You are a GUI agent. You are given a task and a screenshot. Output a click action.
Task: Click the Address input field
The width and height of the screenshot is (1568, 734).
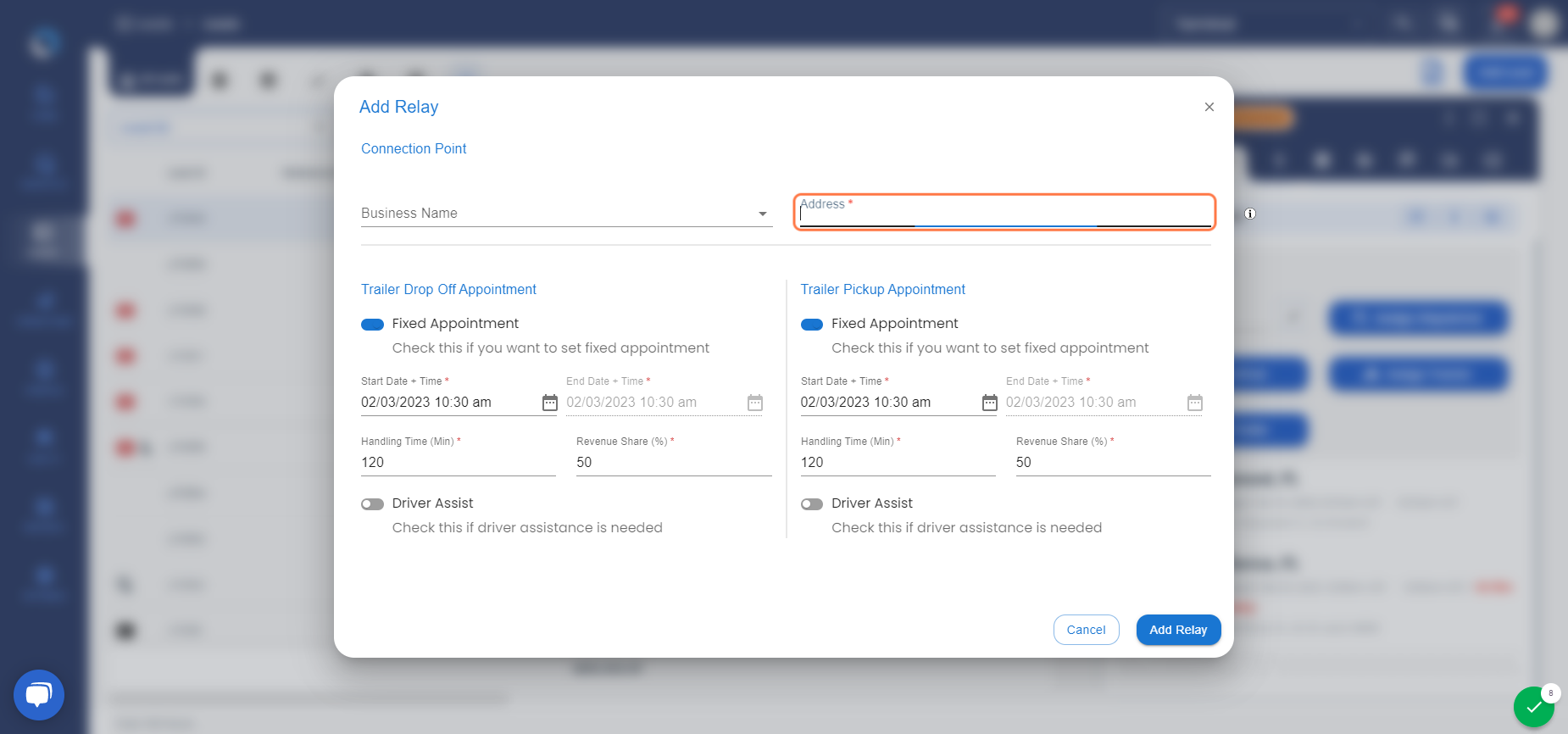coord(1005,213)
